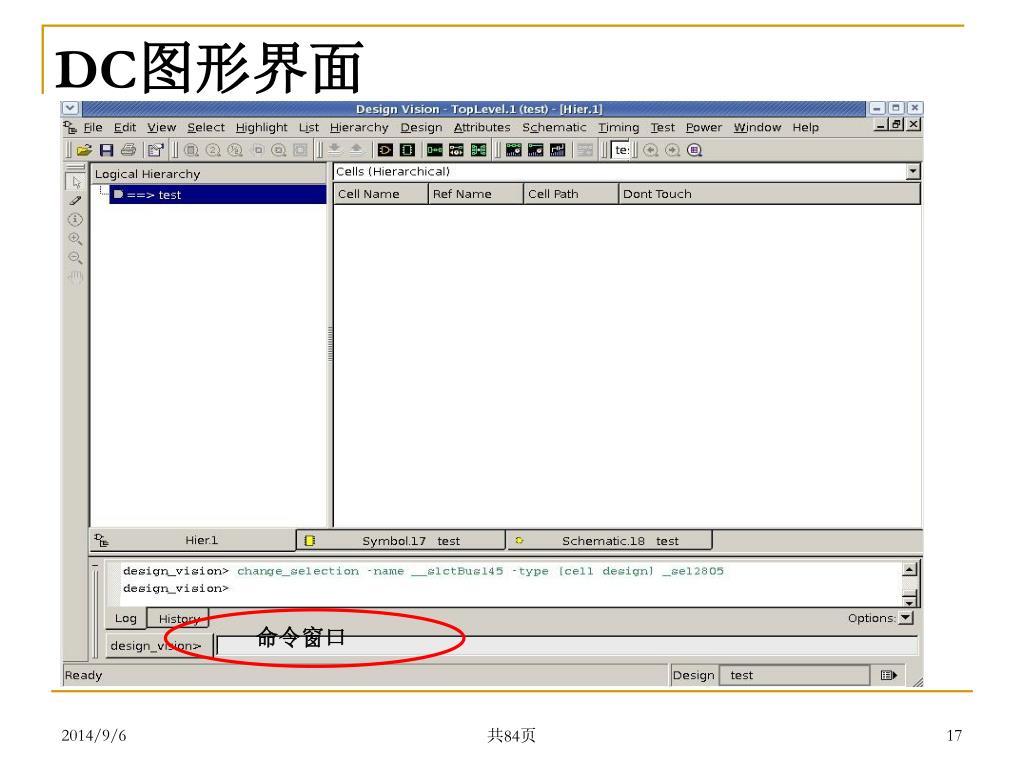Open the Cells (Hierarchical) dropdown arrow
Screen dimensions: 1024x768
(x=913, y=172)
